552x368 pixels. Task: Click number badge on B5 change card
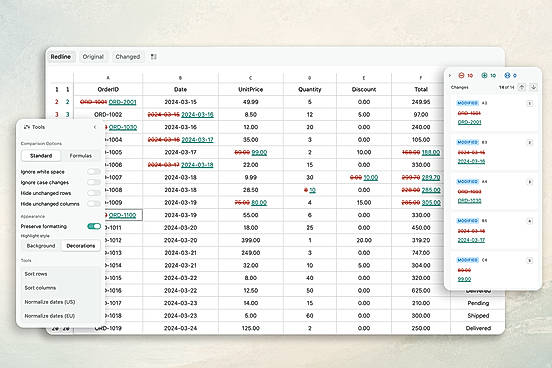pos(529,221)
